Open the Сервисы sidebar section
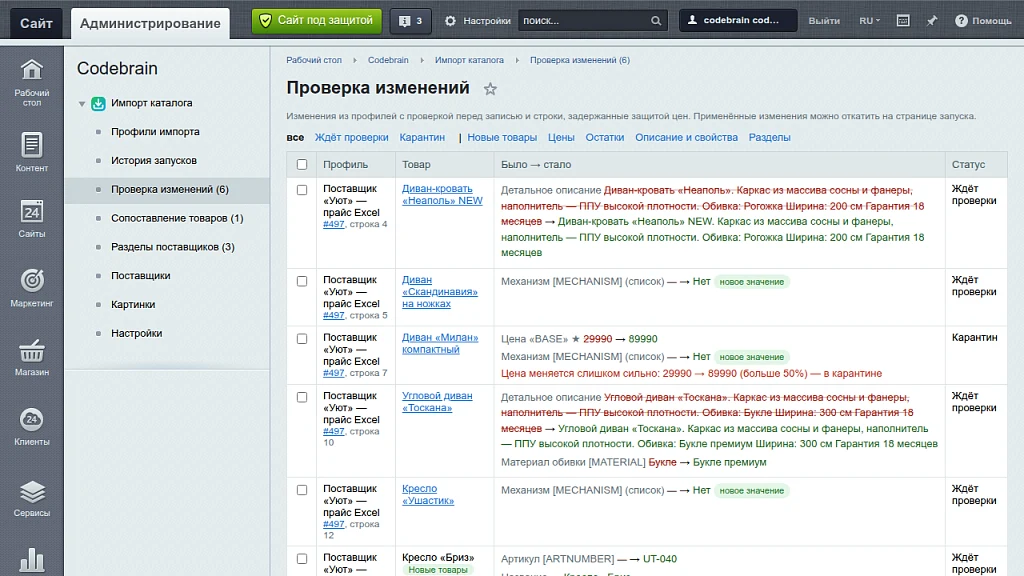The image size is (1024, 576). pos(31,498)
